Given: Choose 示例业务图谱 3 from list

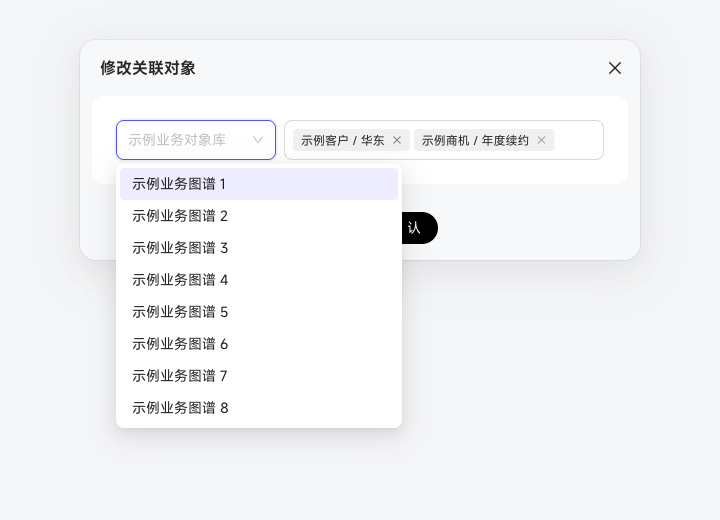Looking at the screenshot, I should 259,248.
